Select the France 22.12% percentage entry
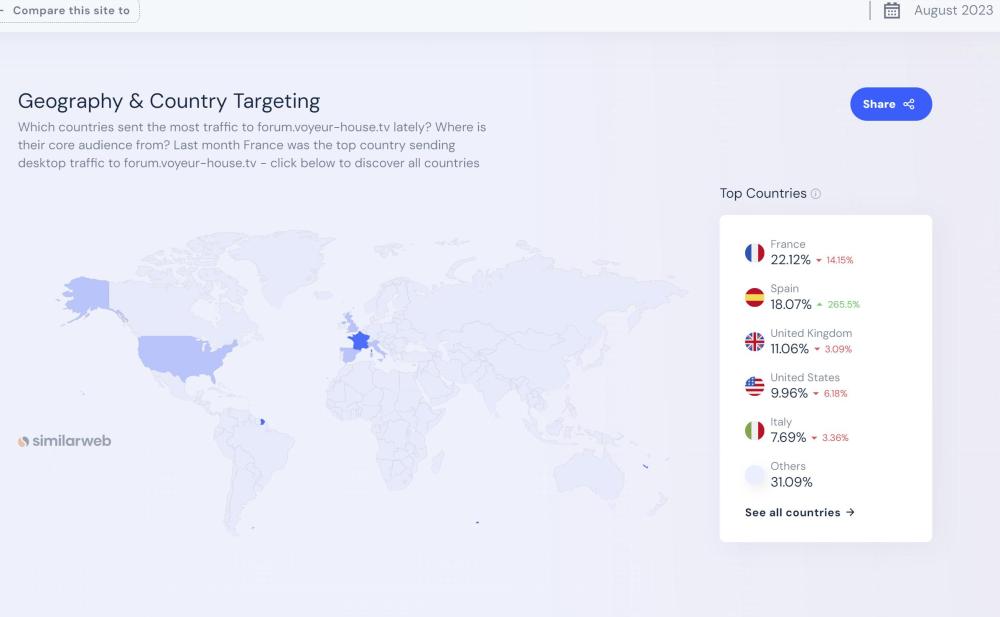Viewport: 1000px width, 617px height. coord(790,260)
